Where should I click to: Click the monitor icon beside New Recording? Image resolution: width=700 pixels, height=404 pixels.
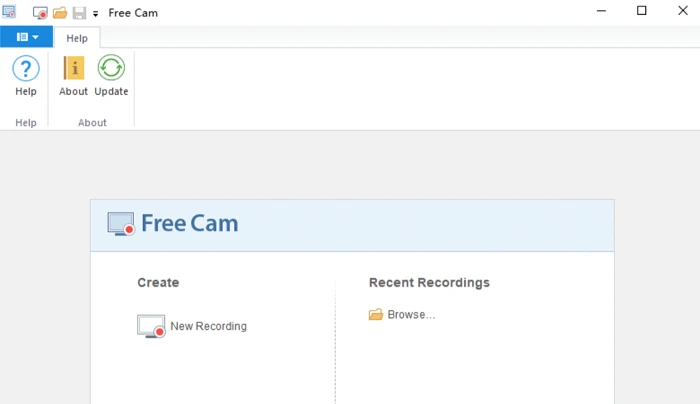(x=151, y=326)
